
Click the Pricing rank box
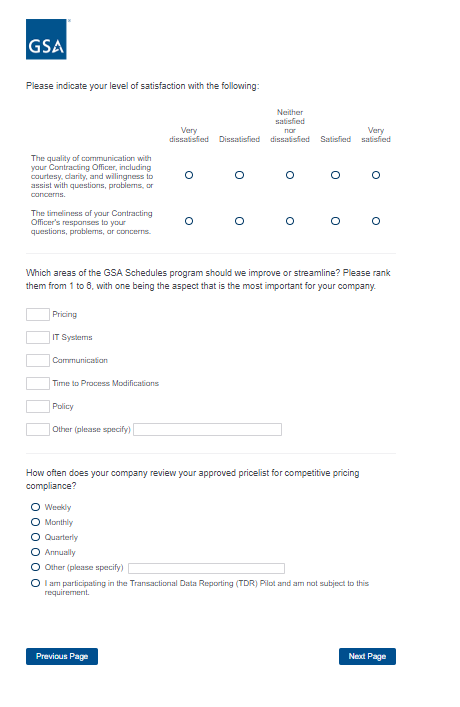pos(37,314)
